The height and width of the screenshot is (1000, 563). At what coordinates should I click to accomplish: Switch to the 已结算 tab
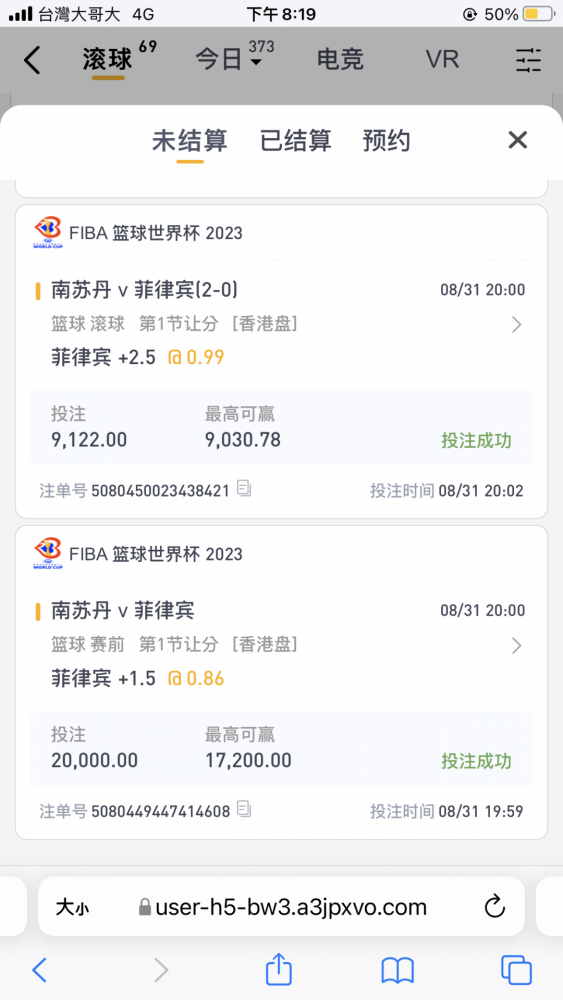point(295,141)
